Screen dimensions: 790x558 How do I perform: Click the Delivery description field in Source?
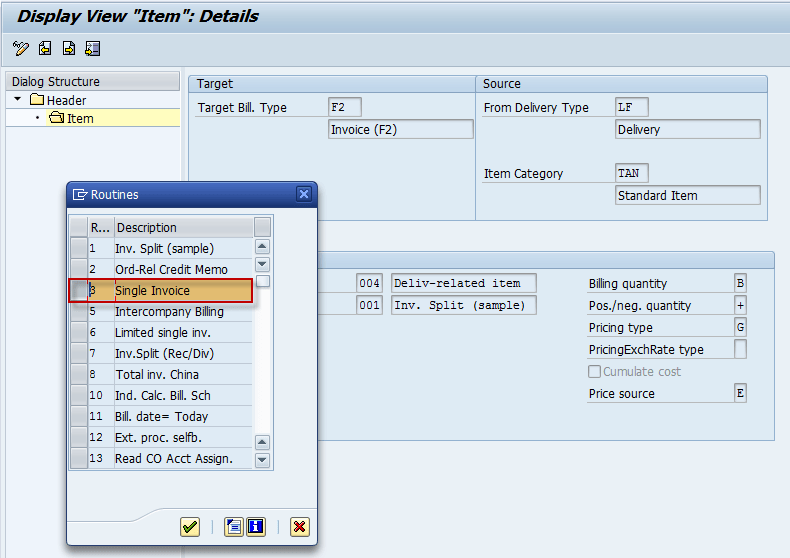pos(688,129)
